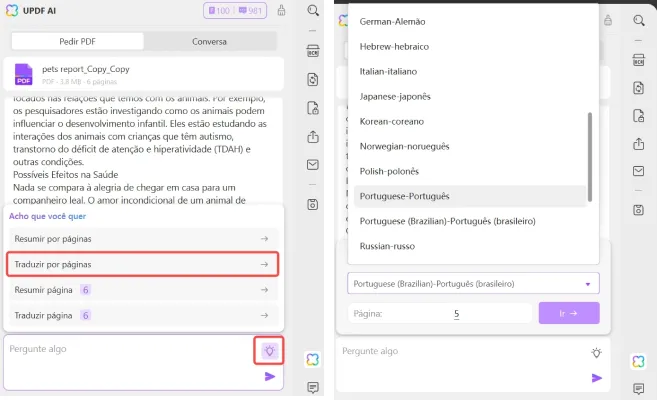Switch to the Pedir PDF tab
Screen dimensions: 657x400
78,41
